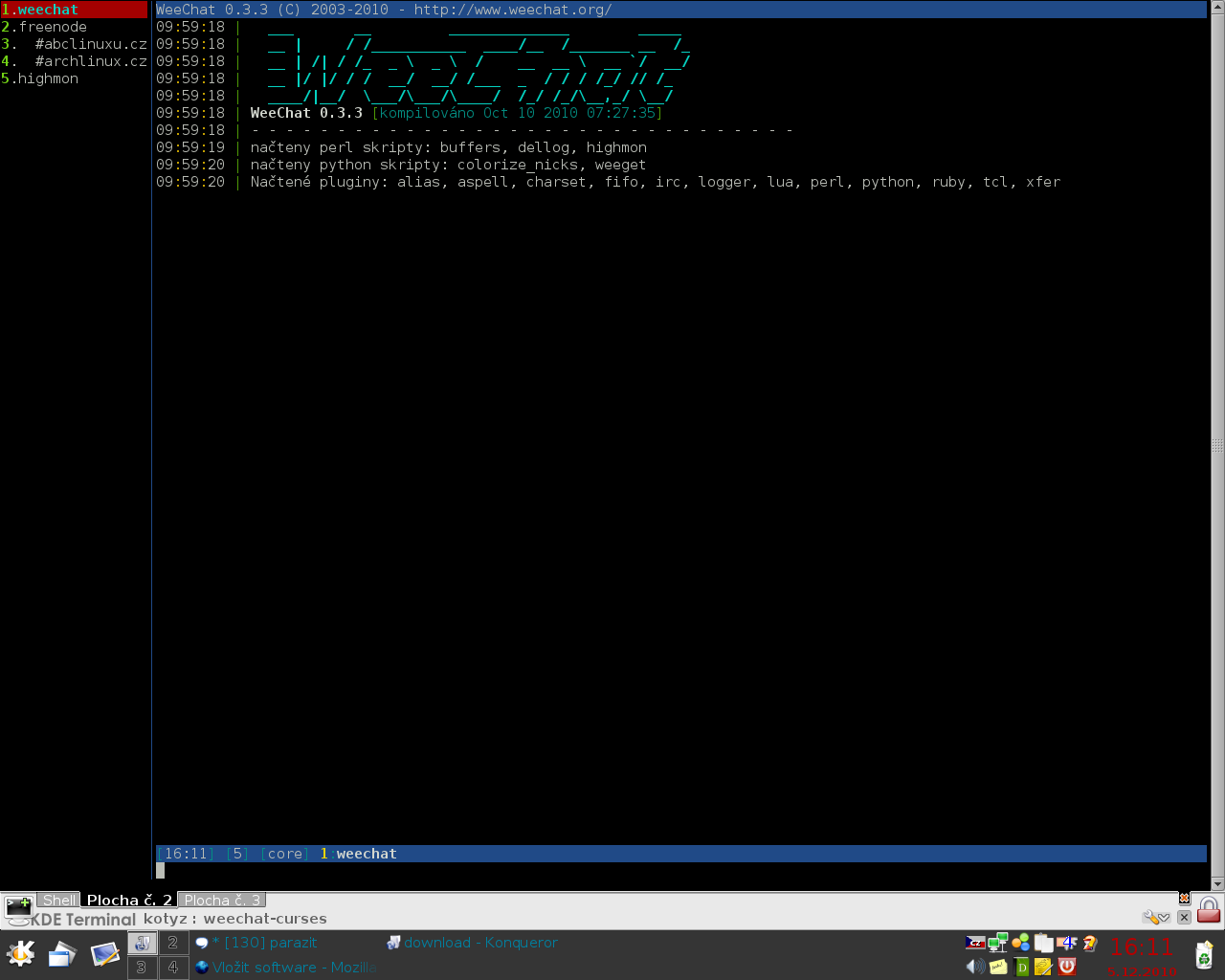Open the network monitor tray icon
This screenshot has width=1225, height=980.
[998, 943]
